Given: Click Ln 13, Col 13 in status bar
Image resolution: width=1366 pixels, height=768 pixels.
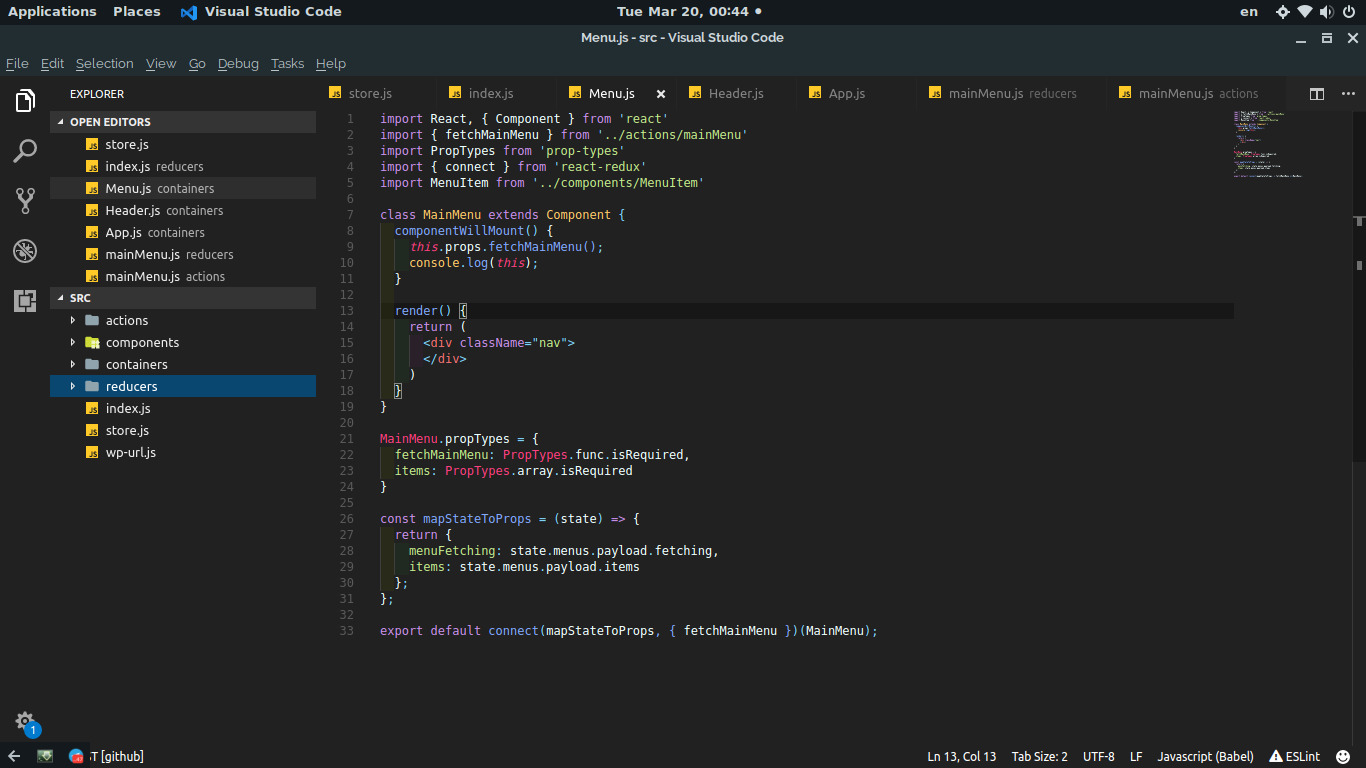Looking at the screenshot, I should [962, 757].
